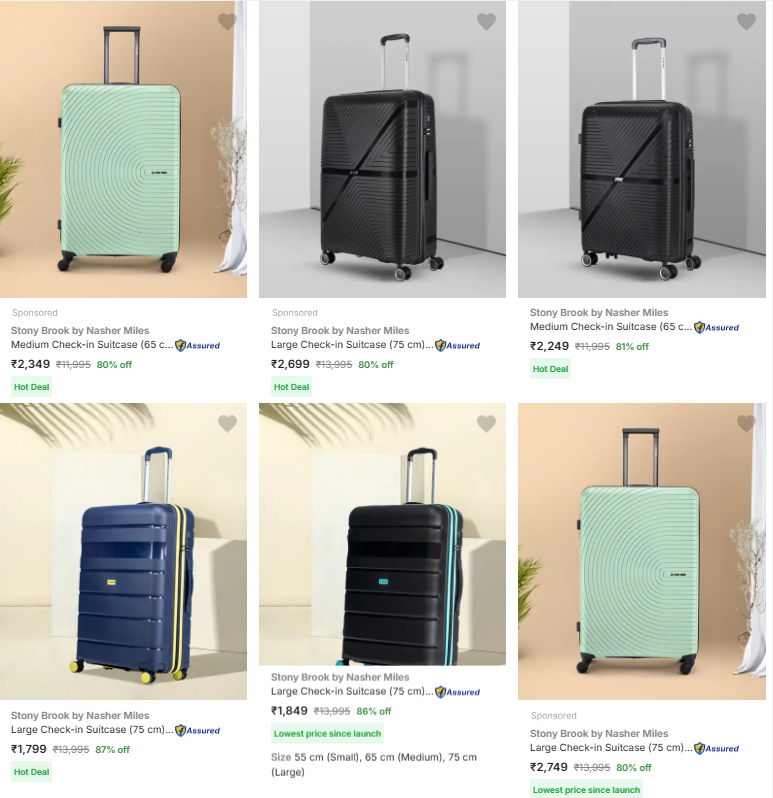Image resolution: width=773 pixels, height=798 pixels.
Task: Click 'Lowest price since launch' under ₹2,749
Action: [586, 790]
